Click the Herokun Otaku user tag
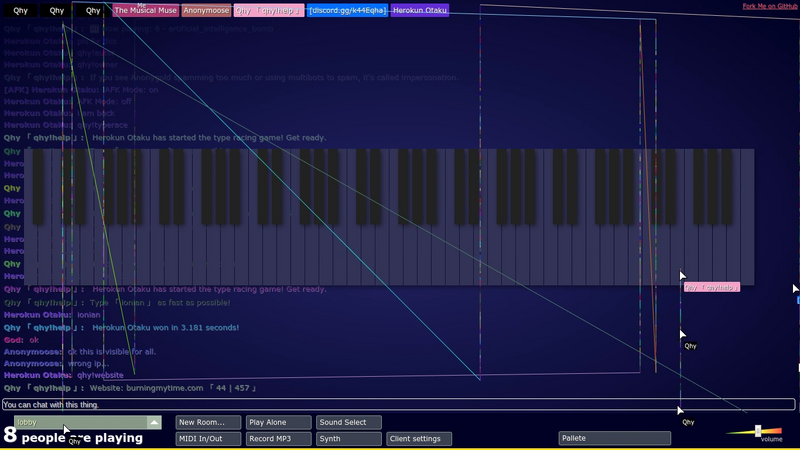The height and width of the screenshot is (450, 800). [420, 10]
